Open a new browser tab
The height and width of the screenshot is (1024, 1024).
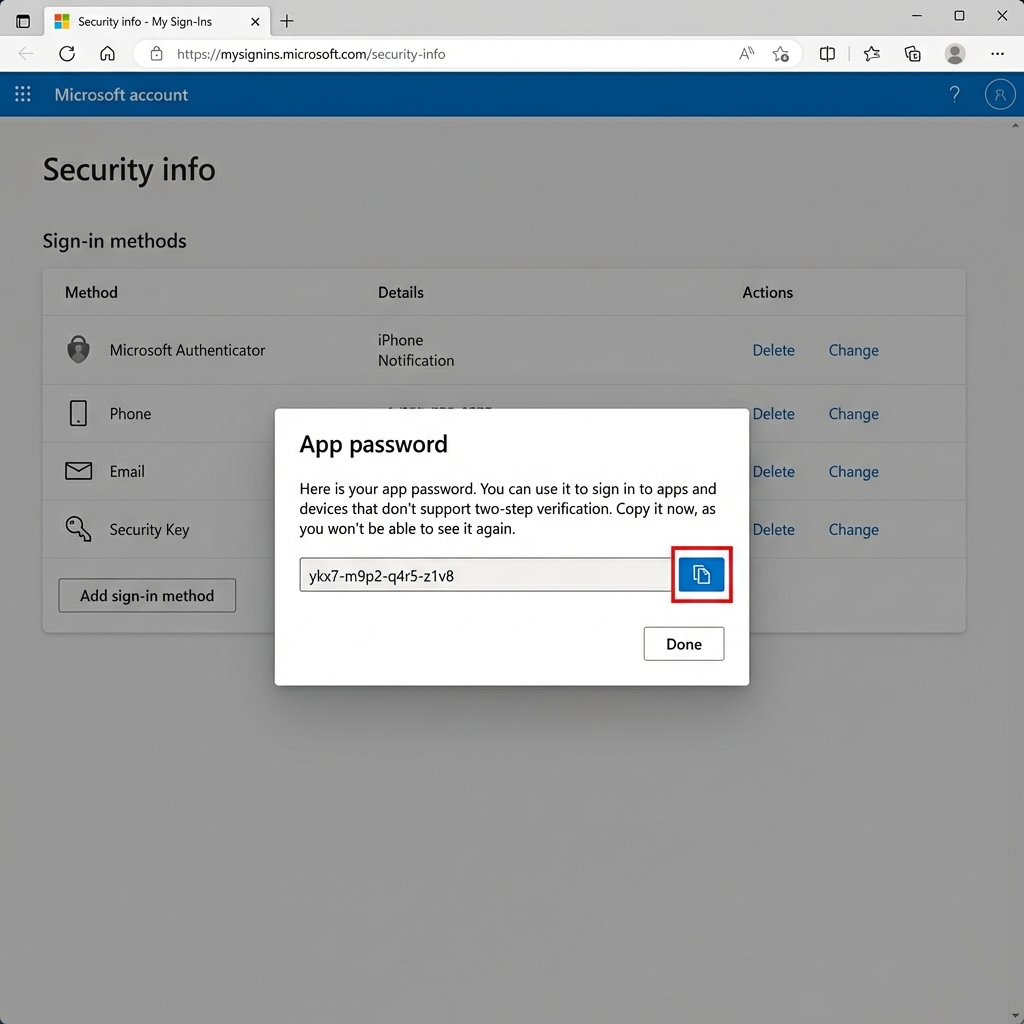[287, 21]
